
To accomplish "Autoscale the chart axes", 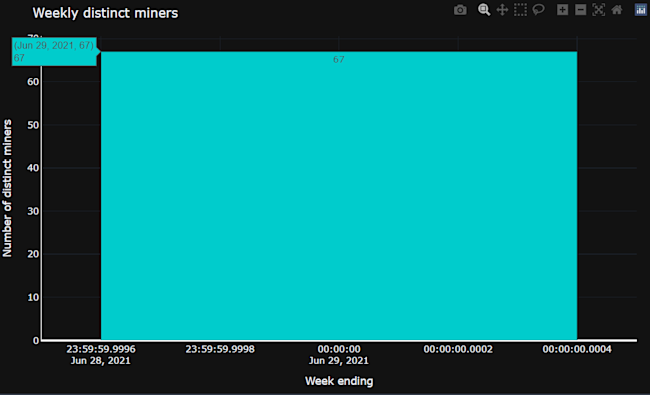I will point(599,10).
